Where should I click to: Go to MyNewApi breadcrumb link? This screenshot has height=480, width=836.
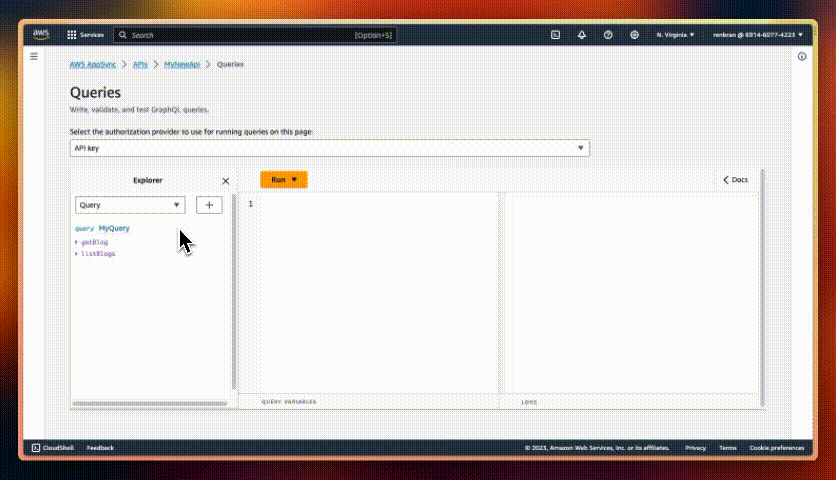tap(182, 65)
